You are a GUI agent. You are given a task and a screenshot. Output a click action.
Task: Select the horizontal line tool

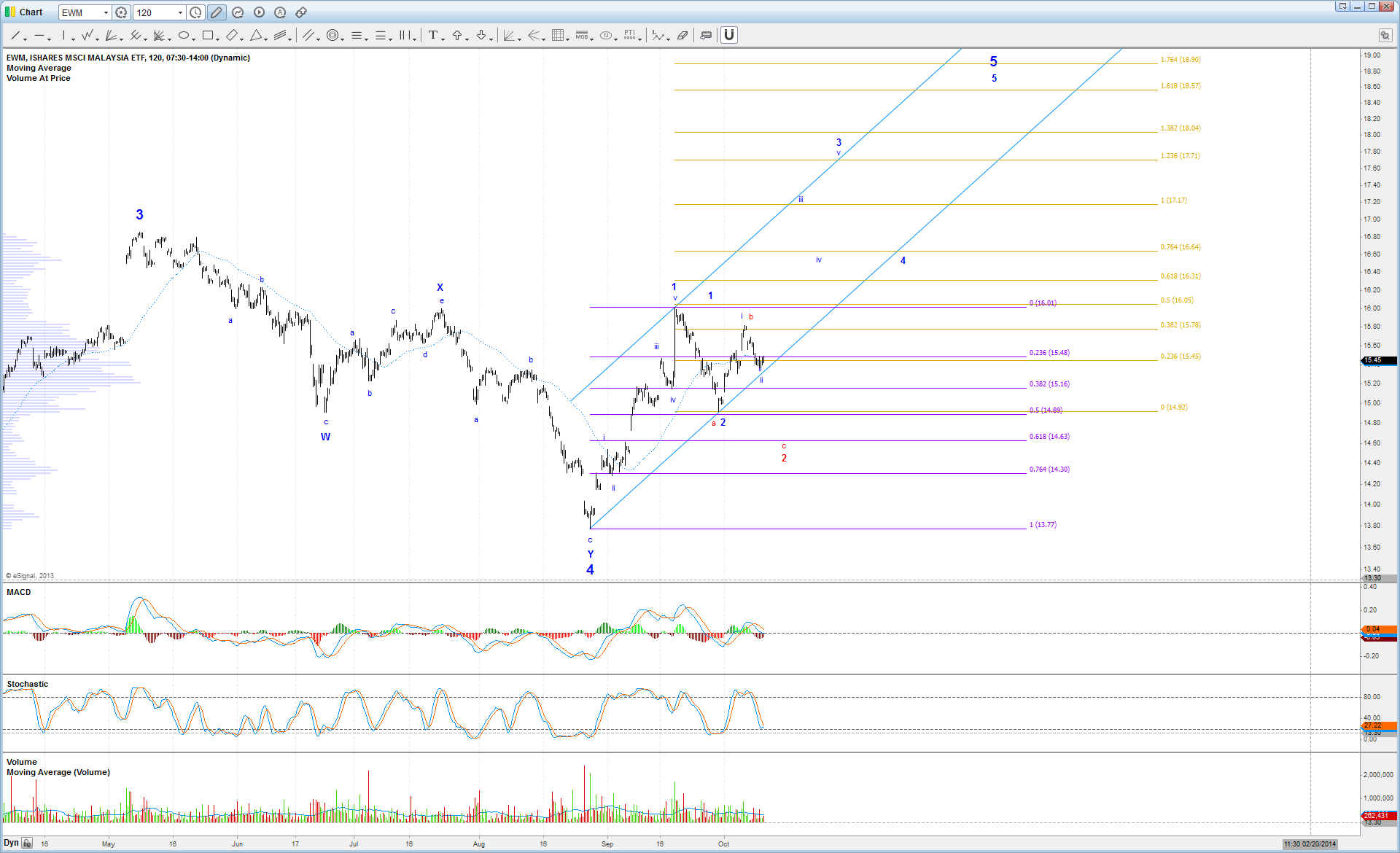tap(39, 35)
